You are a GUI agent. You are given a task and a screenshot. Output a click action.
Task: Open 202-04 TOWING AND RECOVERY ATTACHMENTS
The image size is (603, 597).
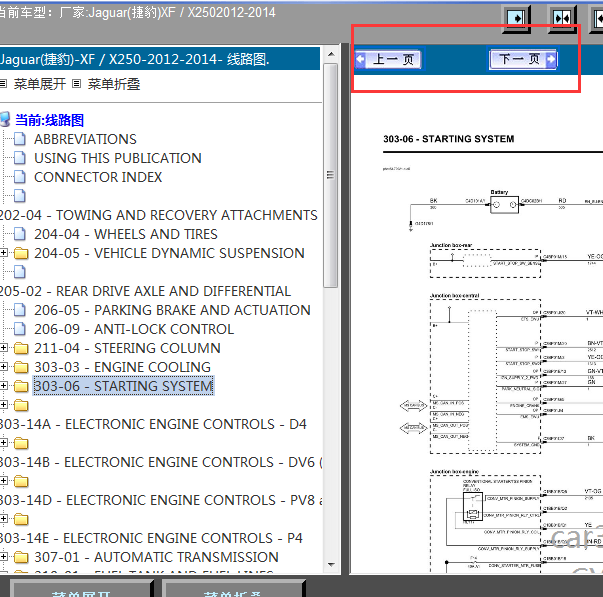pos(158,215)
